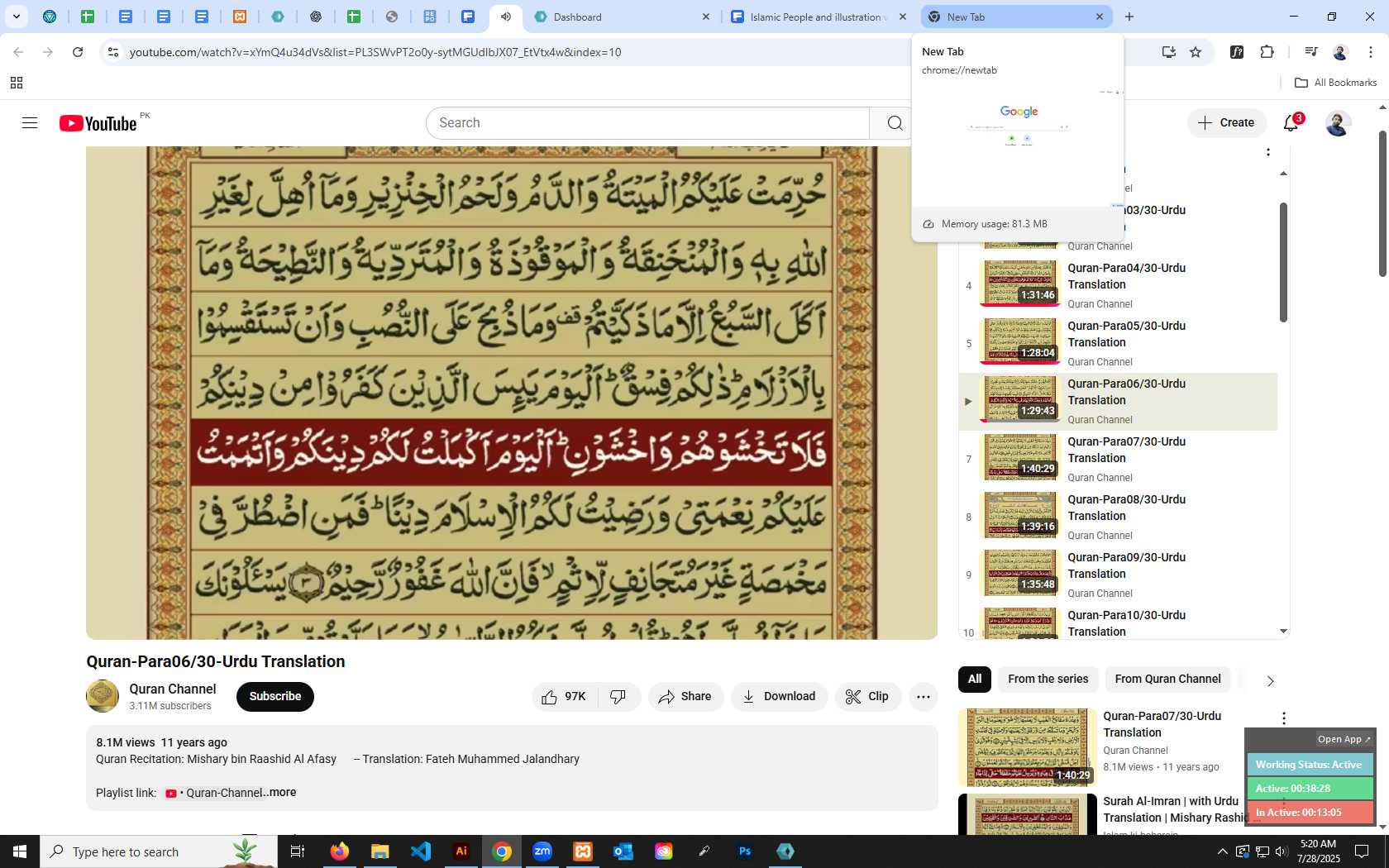The height and width of the screenshot is (868, 1389).
Task: Click the Create button
Action: click(x=1227, y=123)
